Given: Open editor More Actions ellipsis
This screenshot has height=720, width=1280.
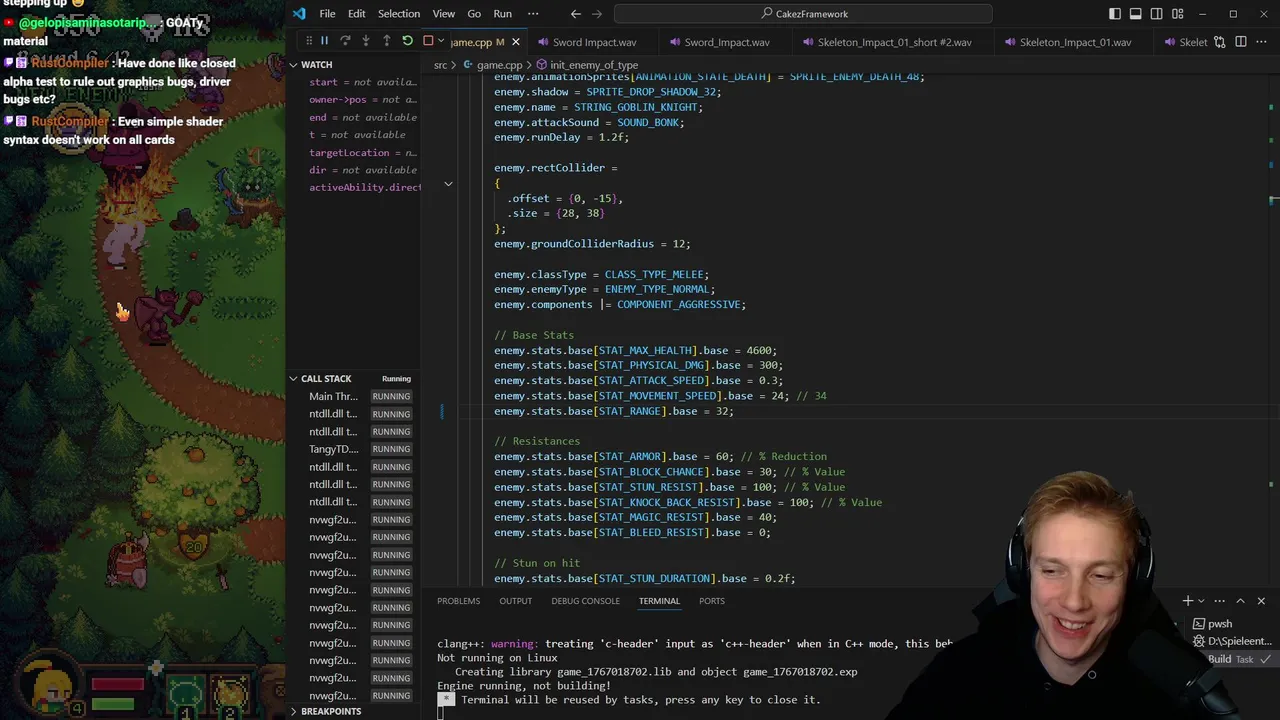Looking at the screenshot, I should [x=1262, y=42].
